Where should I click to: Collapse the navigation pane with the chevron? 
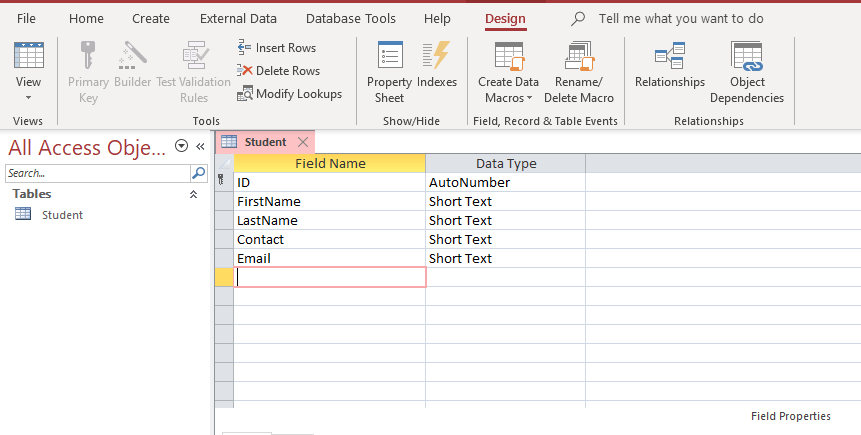coord(200,146)
